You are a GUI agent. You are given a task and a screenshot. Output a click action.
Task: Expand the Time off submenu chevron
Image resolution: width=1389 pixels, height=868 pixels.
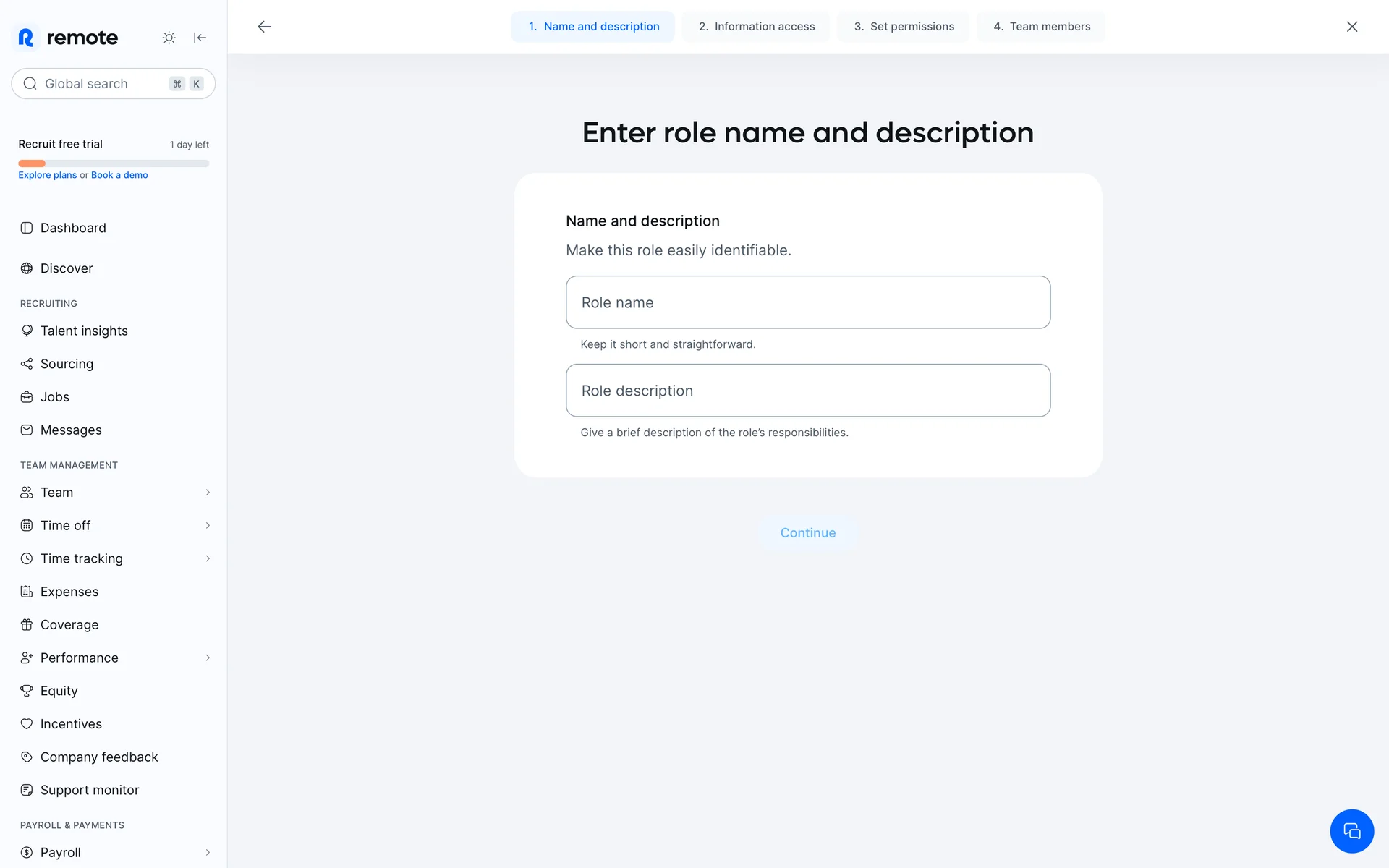[x=208, y=526]
